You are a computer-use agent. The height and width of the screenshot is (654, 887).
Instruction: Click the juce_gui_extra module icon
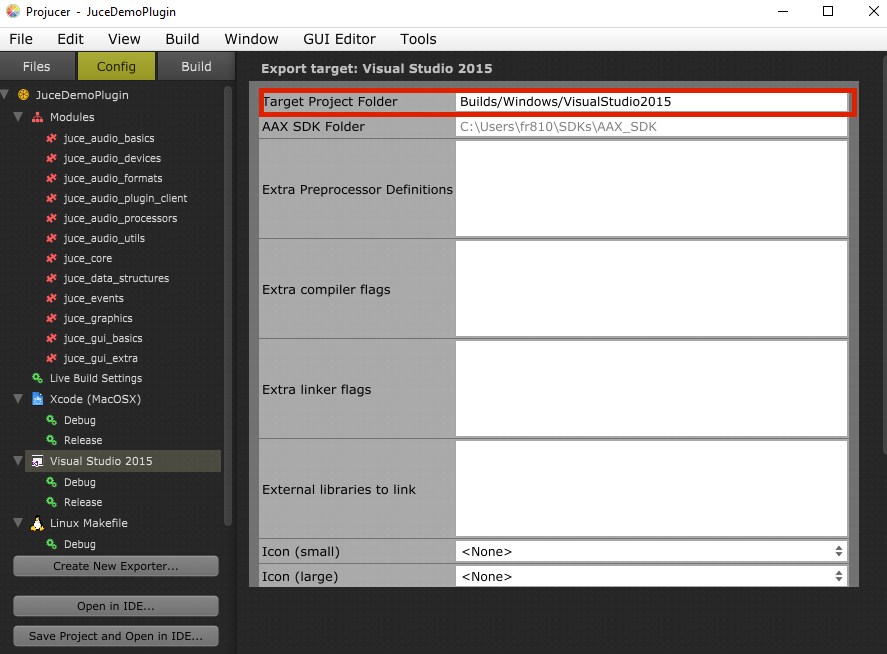tap(51, 358)
